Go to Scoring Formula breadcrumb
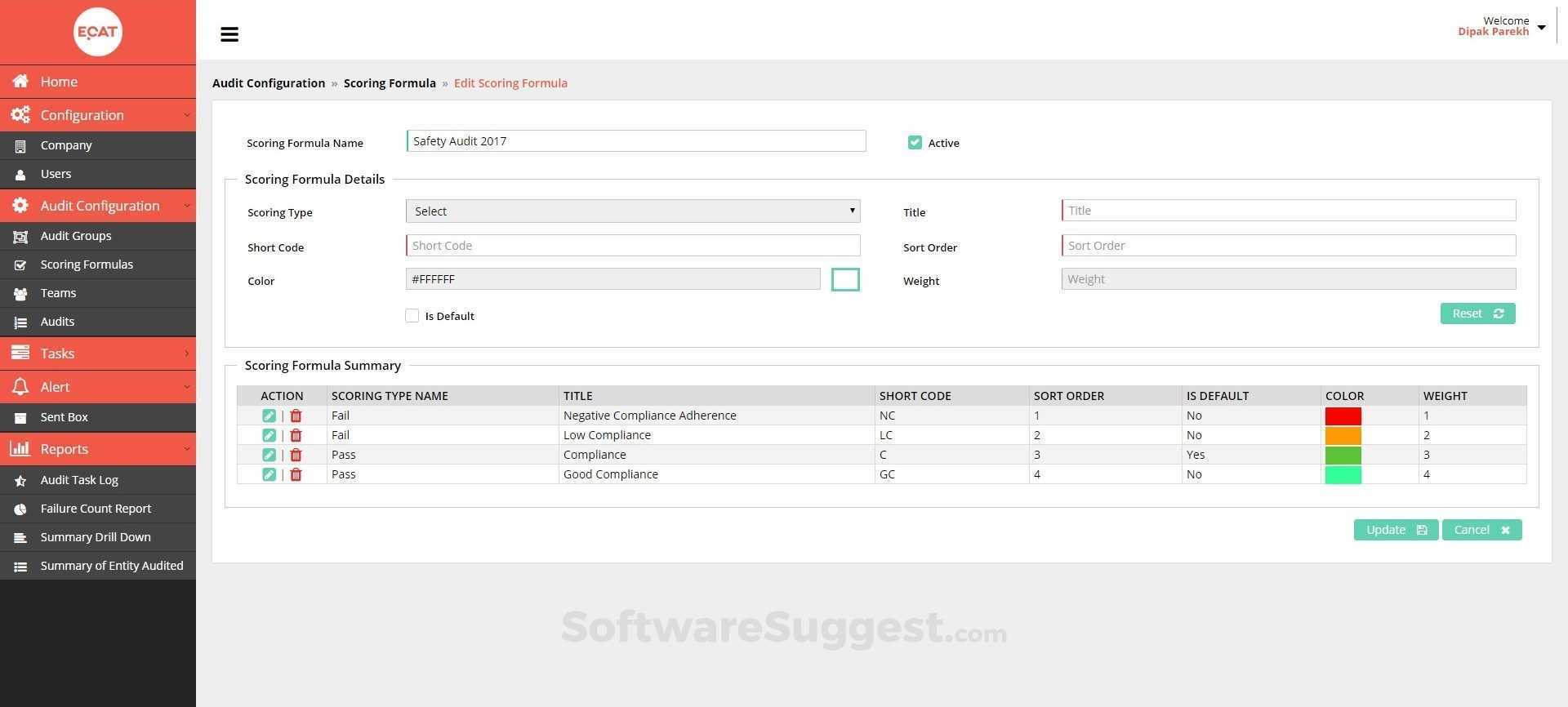 point(390,83)
